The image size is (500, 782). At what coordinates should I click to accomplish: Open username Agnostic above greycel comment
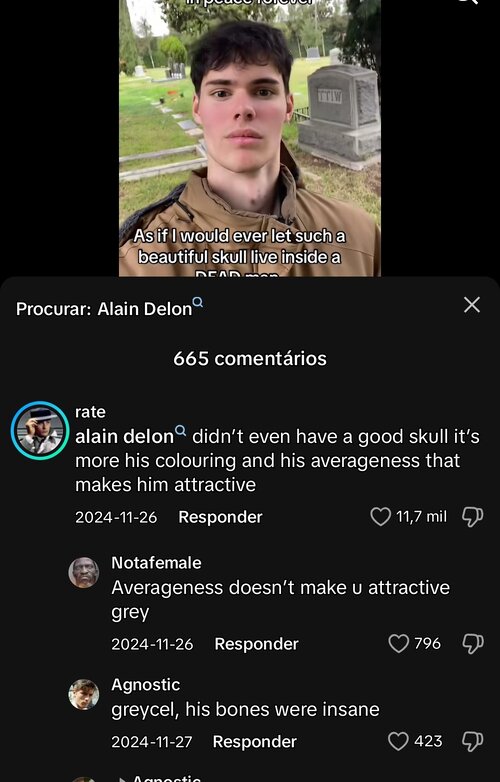point(146,684)
